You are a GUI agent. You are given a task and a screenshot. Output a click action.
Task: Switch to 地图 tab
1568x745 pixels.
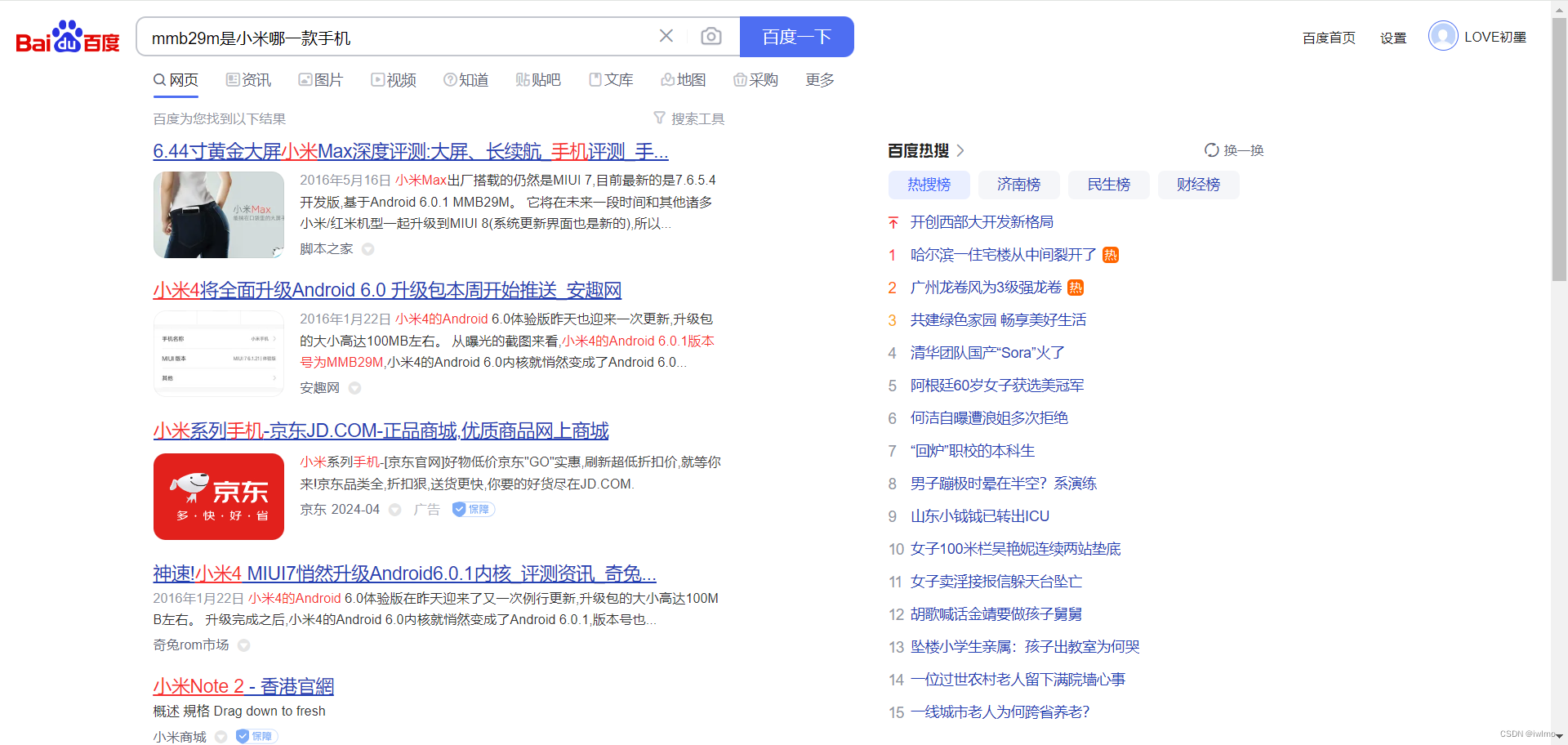point(683,80)
